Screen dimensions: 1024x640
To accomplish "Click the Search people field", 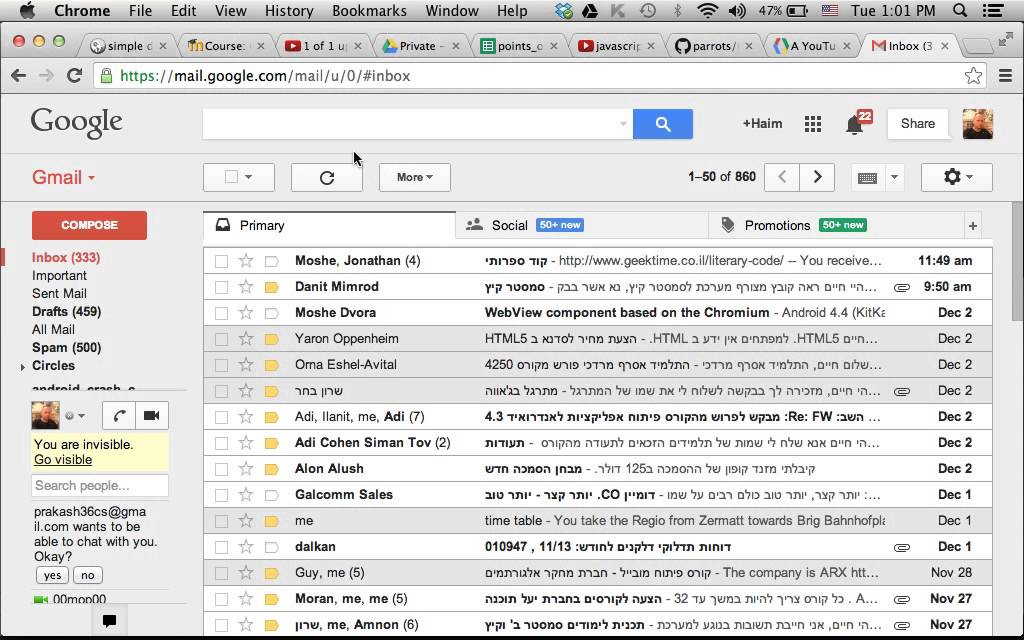I will tap(100, 486).
